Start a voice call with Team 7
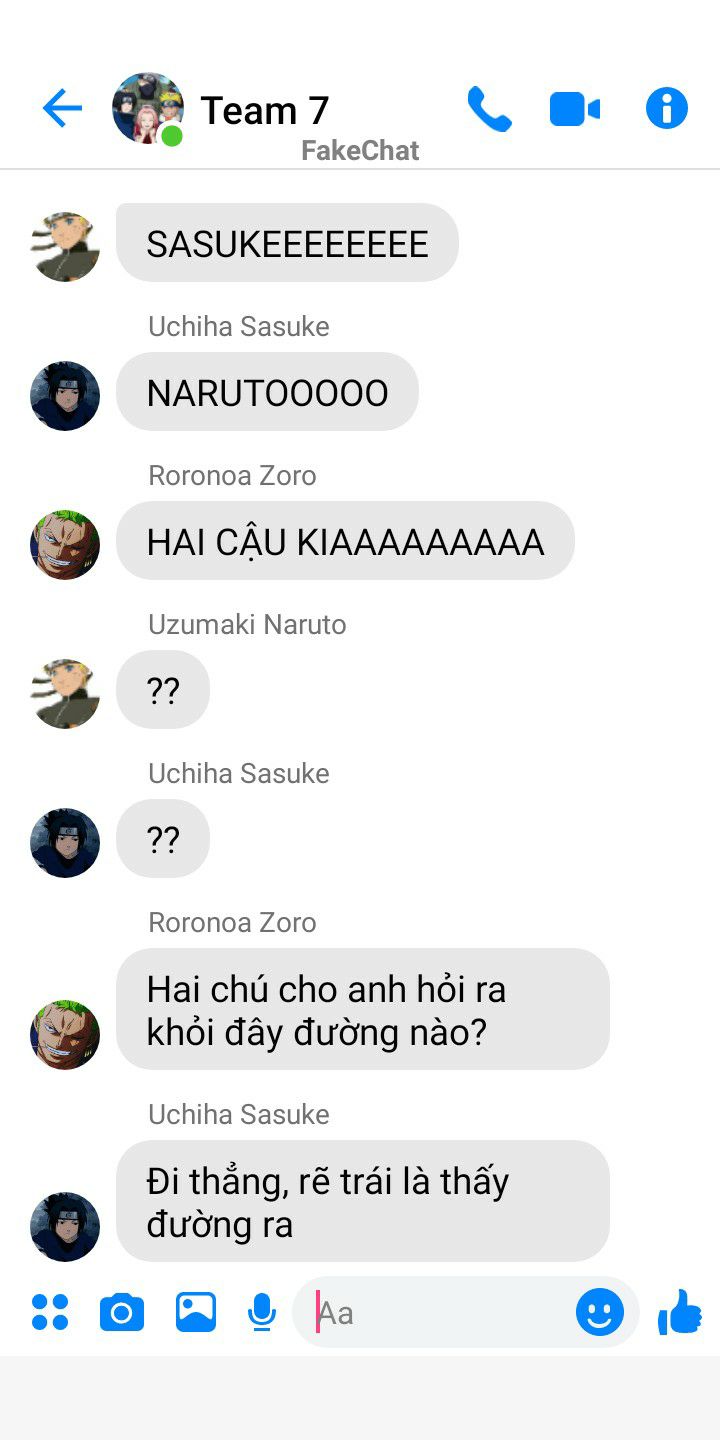Image resolution: width=720 pixels, height=1440 pixels. 489,108
